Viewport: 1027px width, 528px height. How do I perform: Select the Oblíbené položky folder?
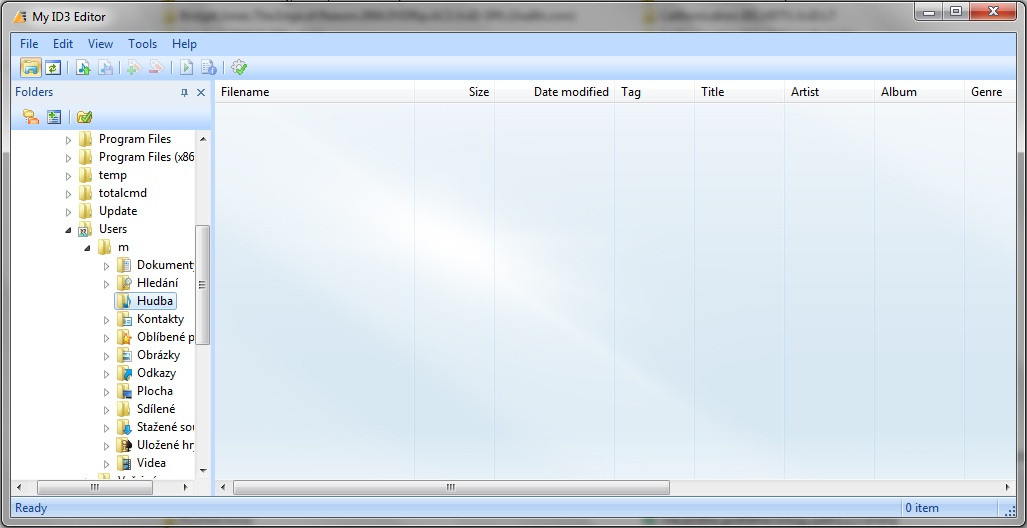click(165, 337)
